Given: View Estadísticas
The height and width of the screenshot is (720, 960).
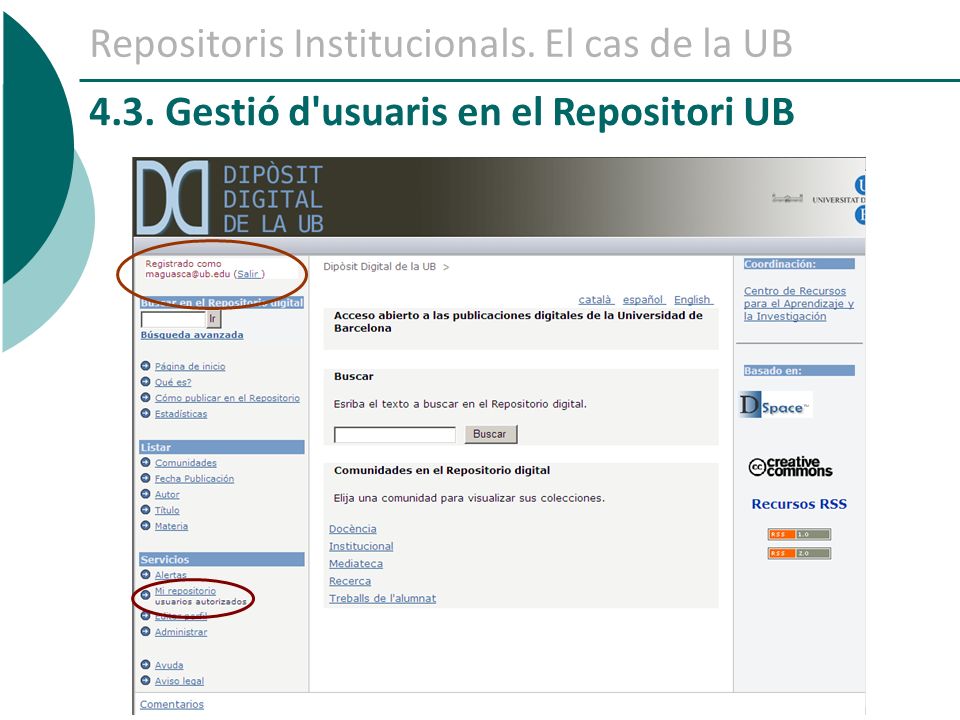Looking at the screenshot, I should point(181,414).
